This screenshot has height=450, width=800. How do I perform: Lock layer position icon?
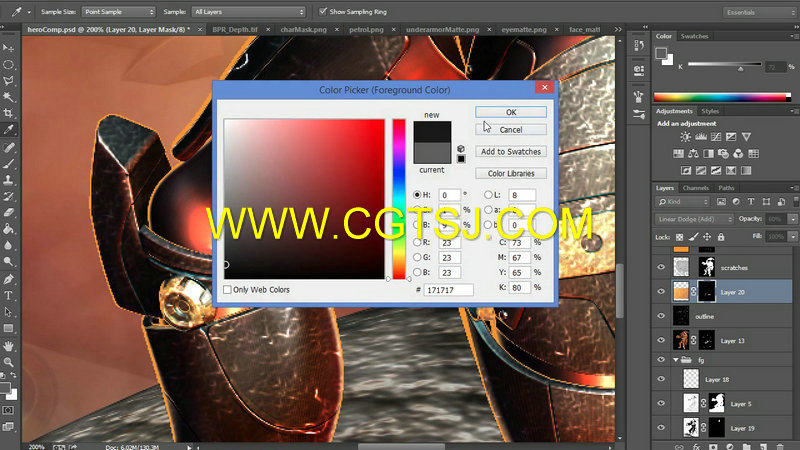pos(707,237)
